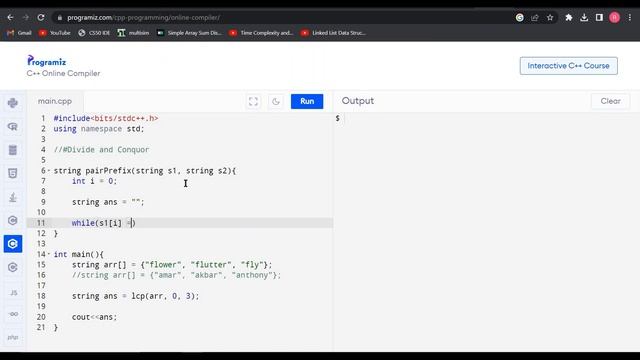Image resolution: width=640 pixels, height=360 pixels.
Task: Reload the current page
Action: pos(41,18)
